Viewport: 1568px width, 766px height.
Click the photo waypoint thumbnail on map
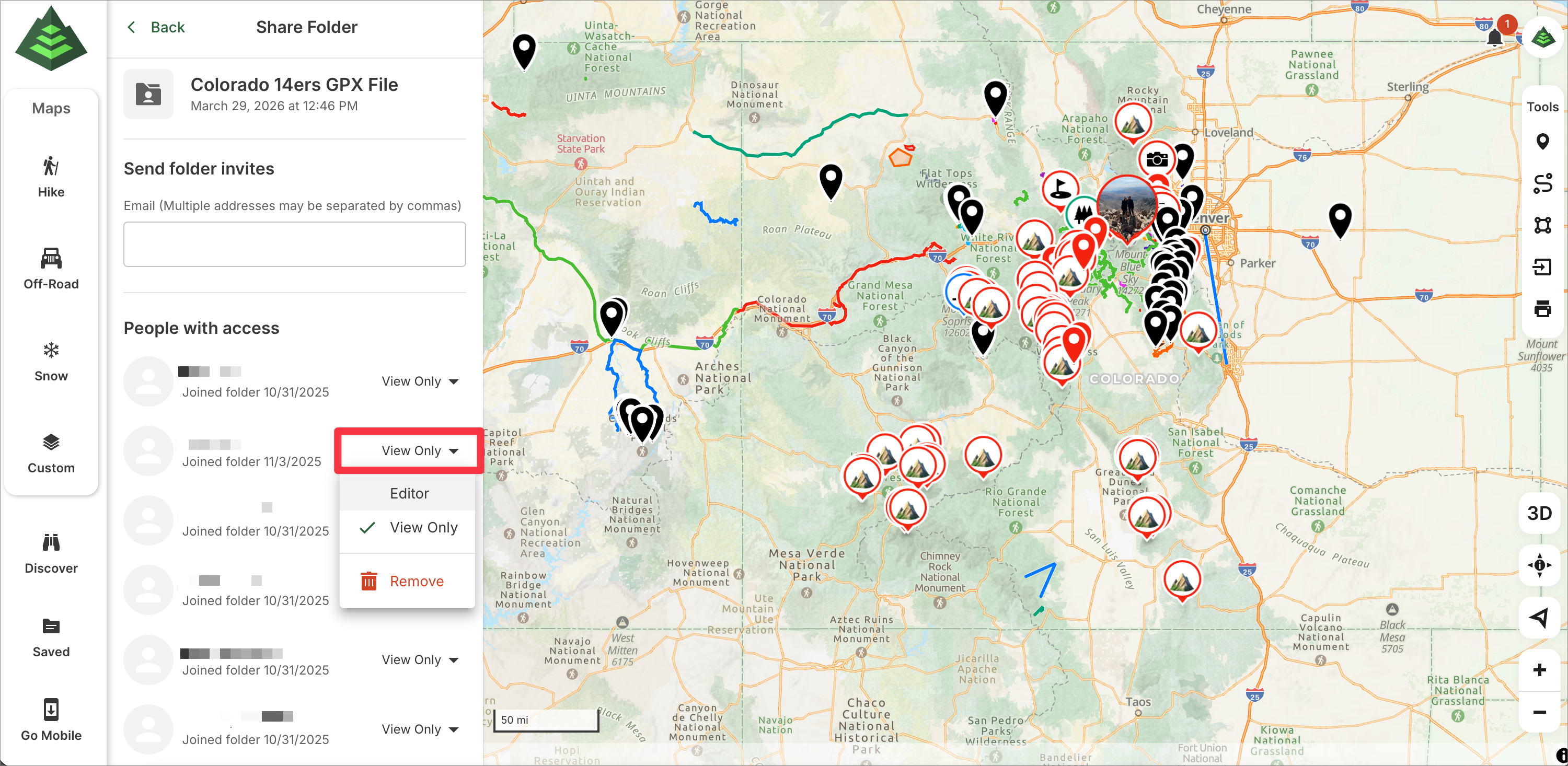1127,206
